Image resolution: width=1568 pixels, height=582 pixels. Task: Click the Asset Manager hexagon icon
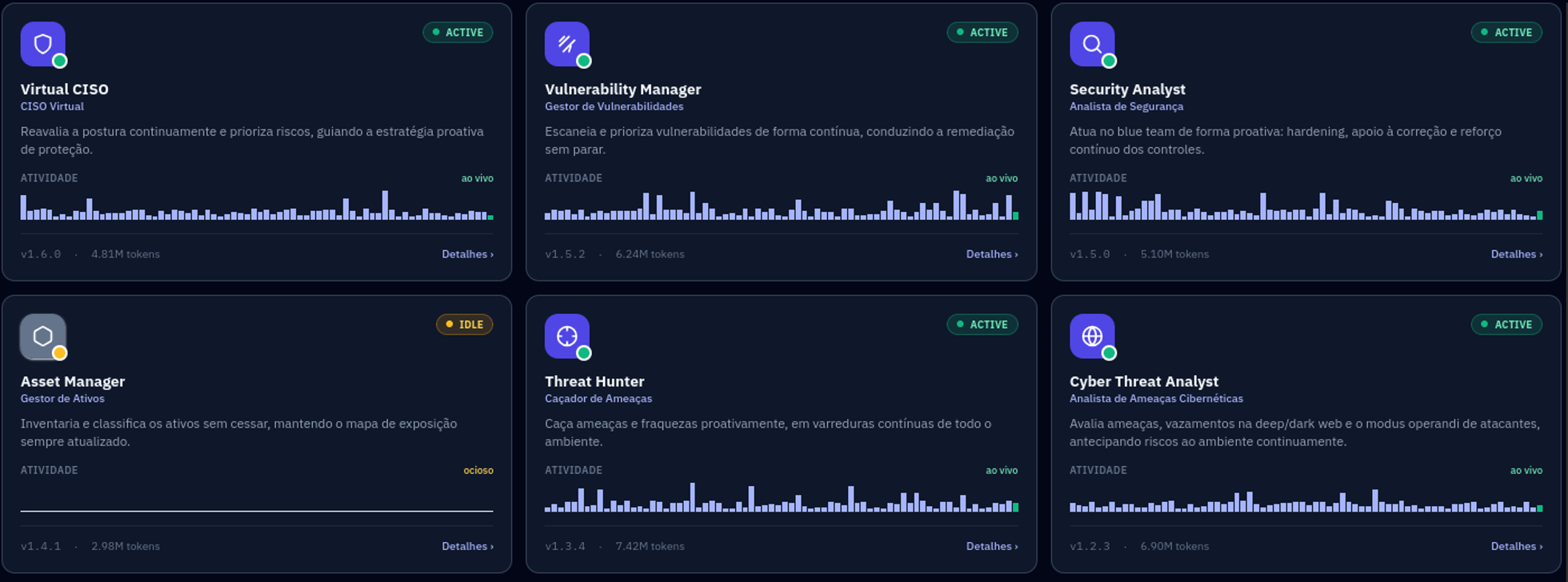pyautogui.click(x=43, y=337)
